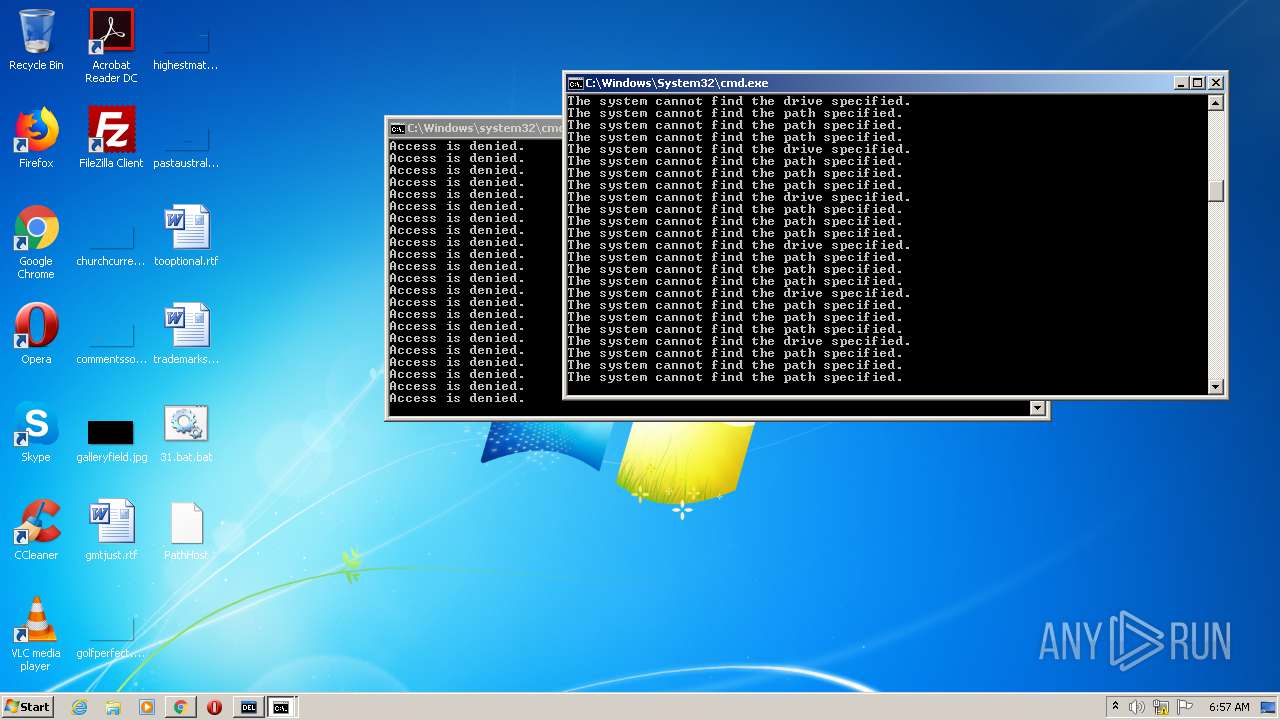This screenshot has height=720, width=1280.
Task: Close the front cmd.exe window
Action: 1216,83
